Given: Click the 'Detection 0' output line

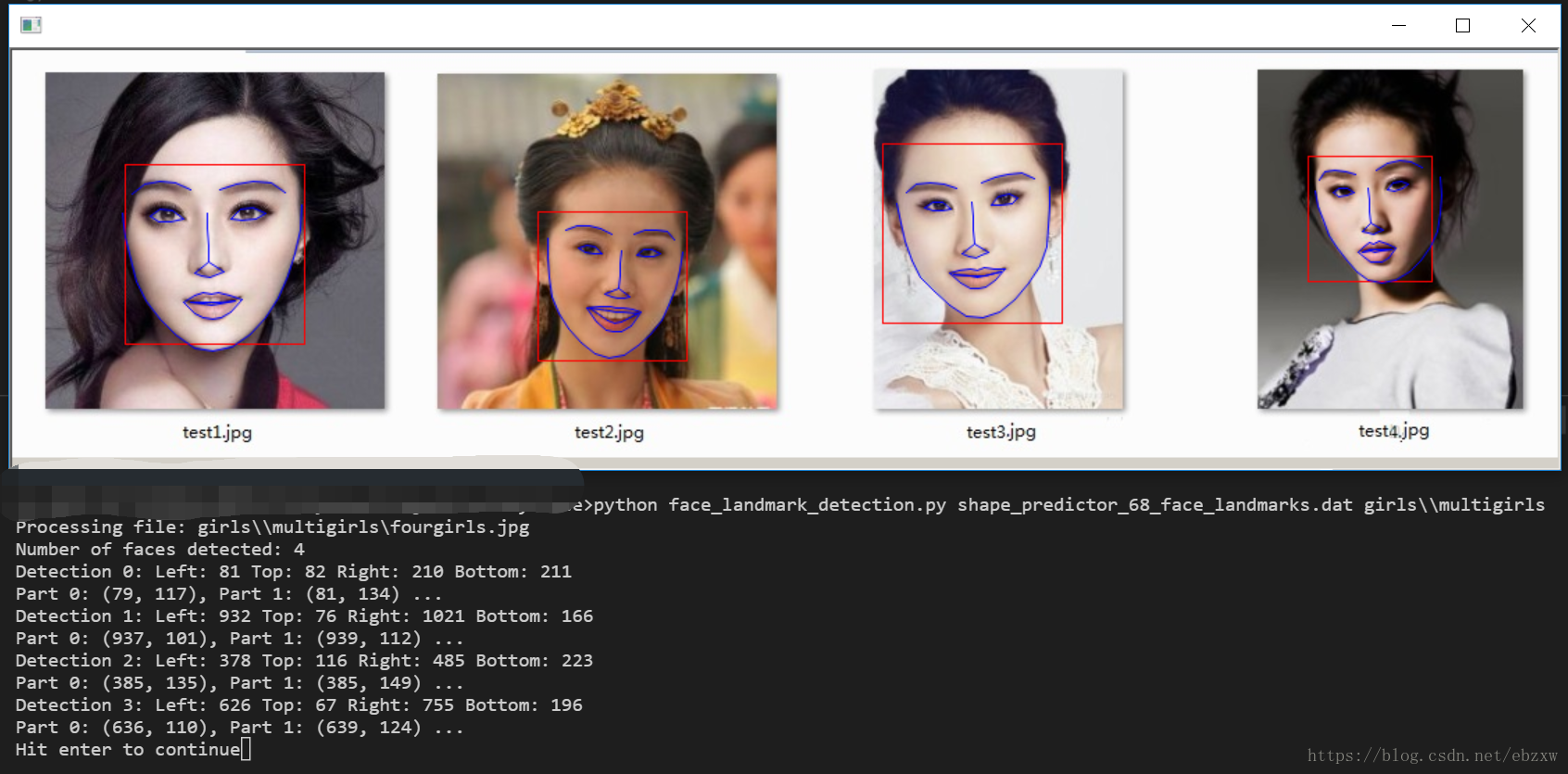Looking at the screenshot, I should [293, 572].
